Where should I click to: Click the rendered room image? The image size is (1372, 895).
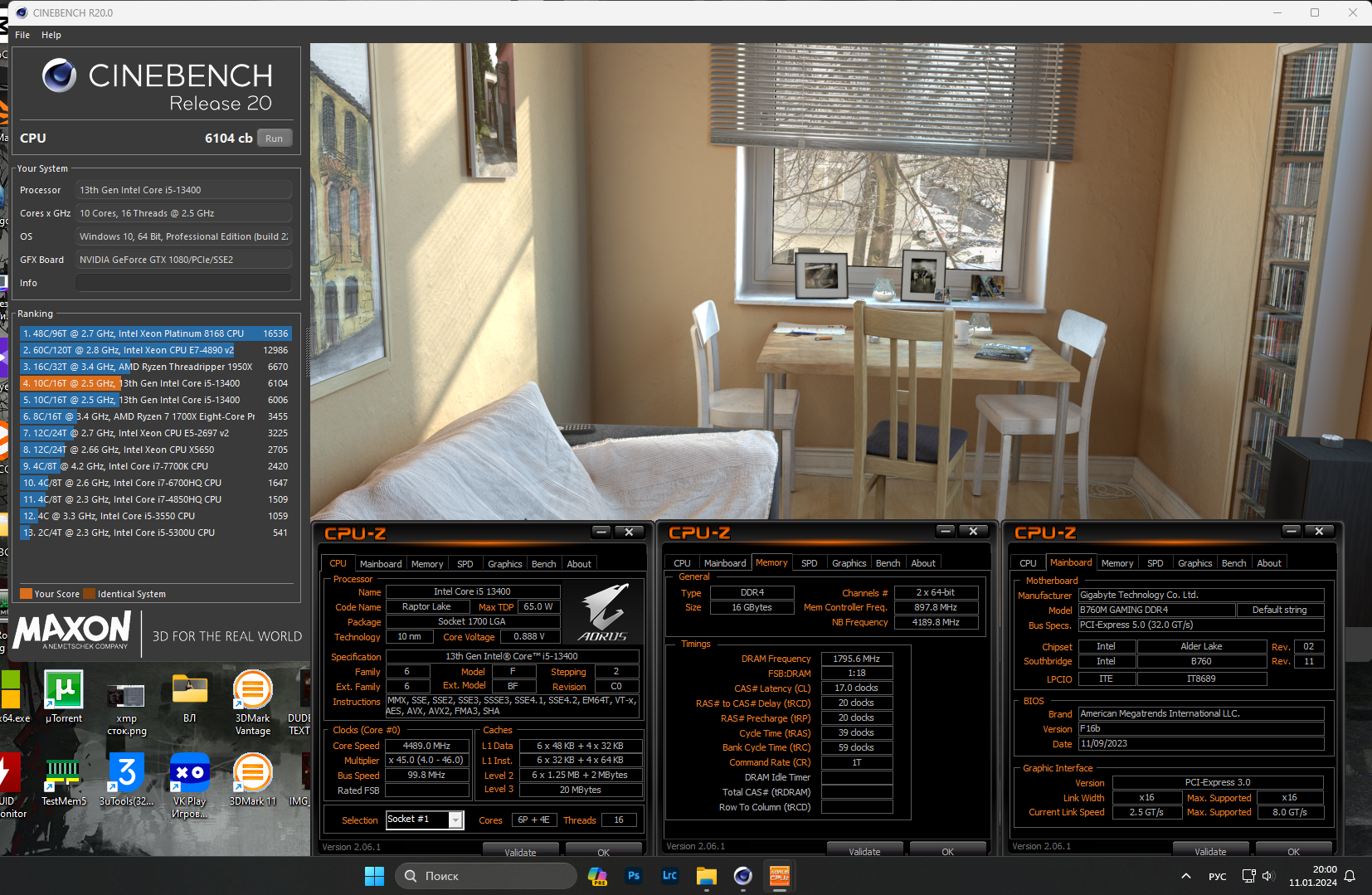[841, 282]
